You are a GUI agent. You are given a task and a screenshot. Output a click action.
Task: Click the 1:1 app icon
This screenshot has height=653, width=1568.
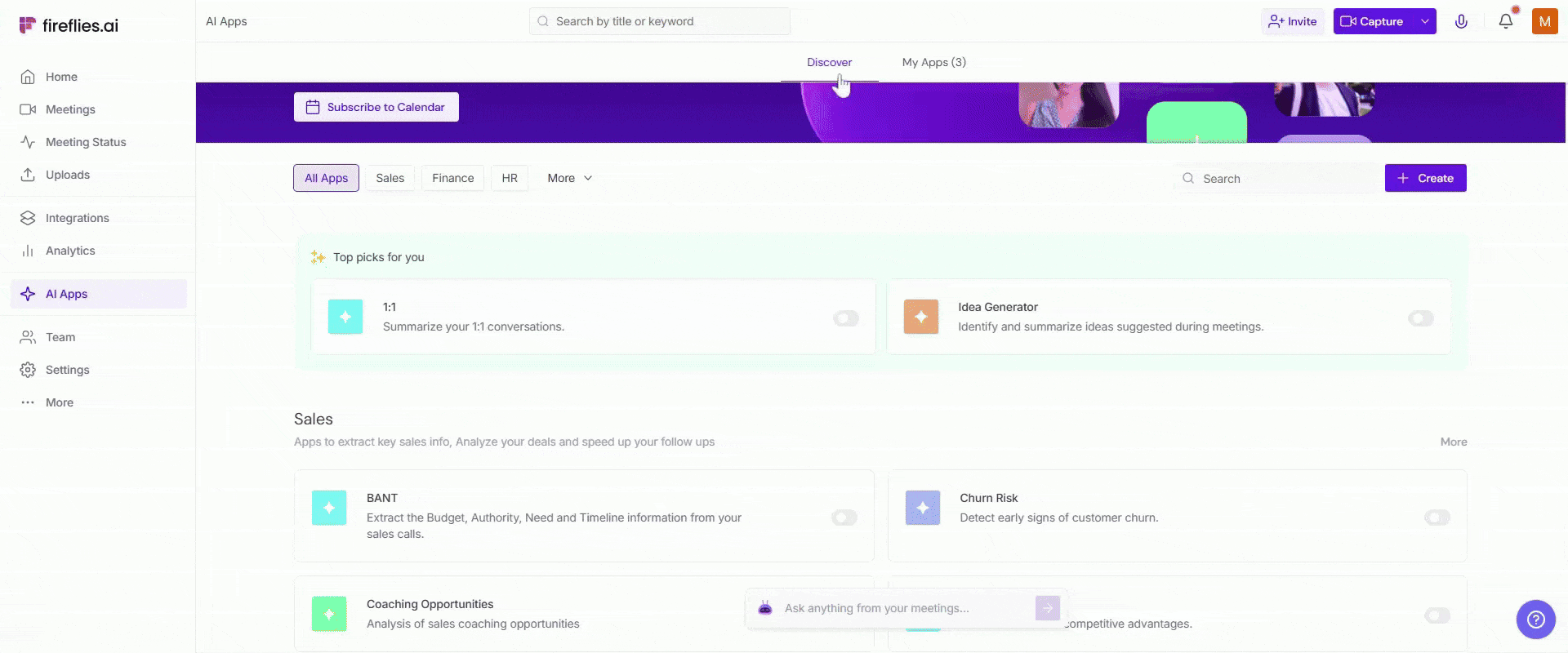click(x=345, y=317)
